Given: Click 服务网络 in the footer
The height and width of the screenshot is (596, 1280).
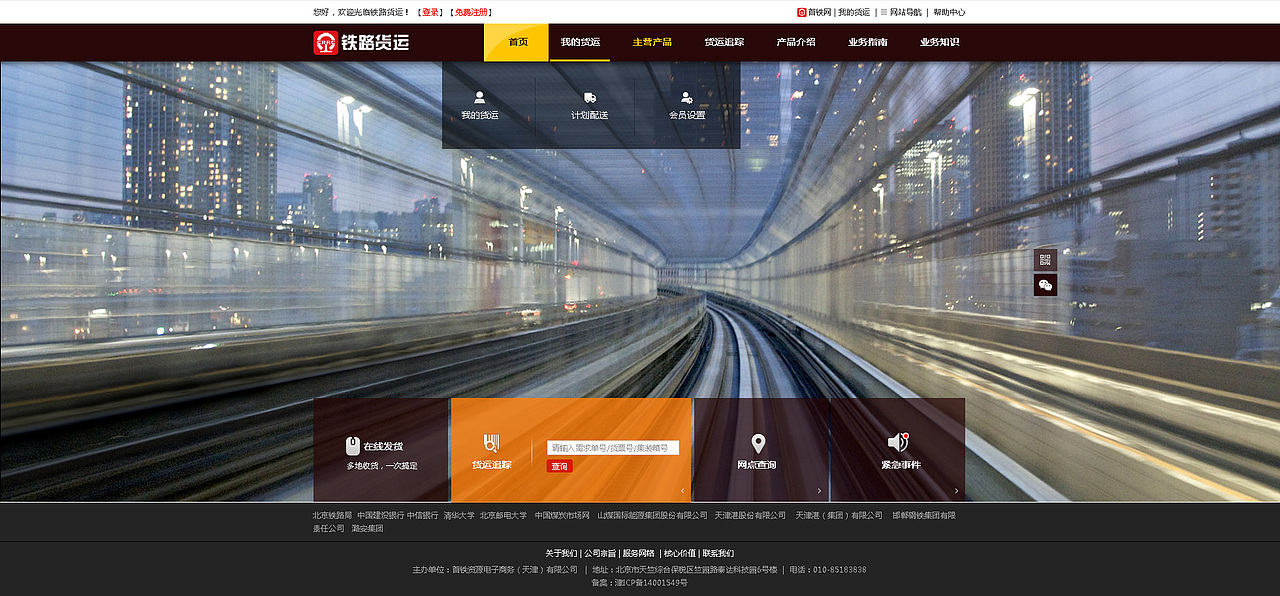Looking at the screenshot, I should click(638, 553).
